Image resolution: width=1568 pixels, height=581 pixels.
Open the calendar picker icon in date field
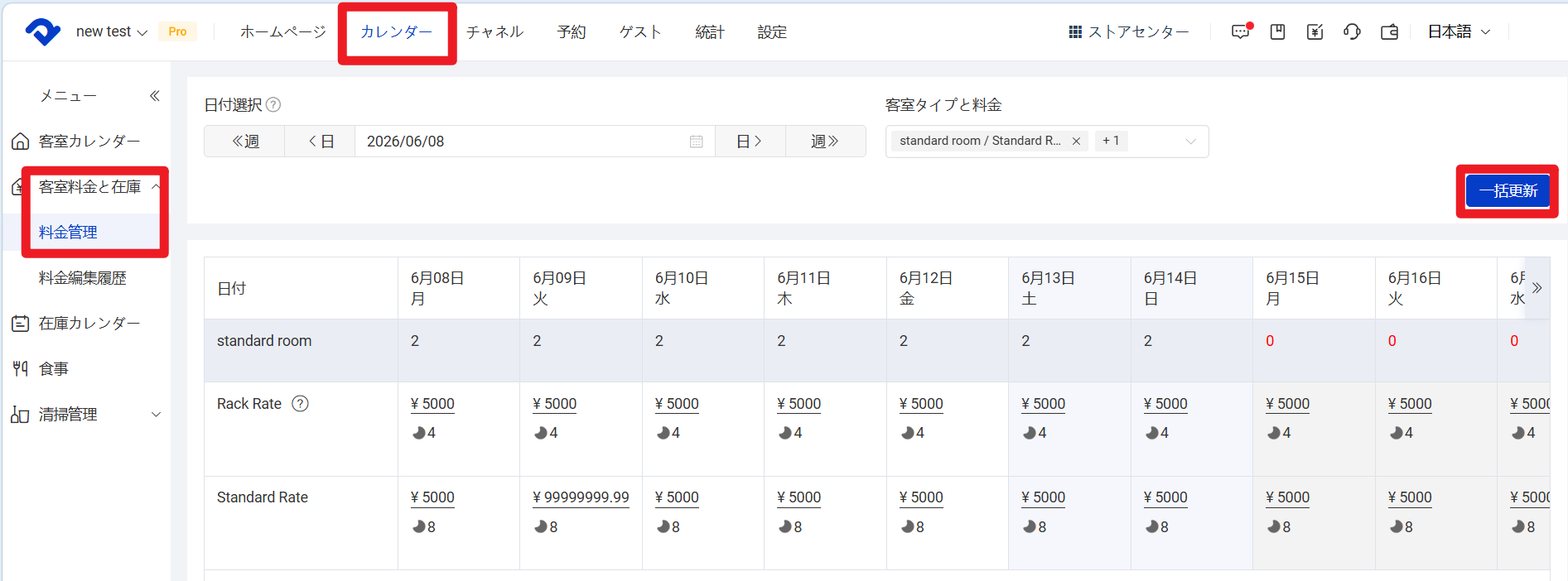coord(697,142)
